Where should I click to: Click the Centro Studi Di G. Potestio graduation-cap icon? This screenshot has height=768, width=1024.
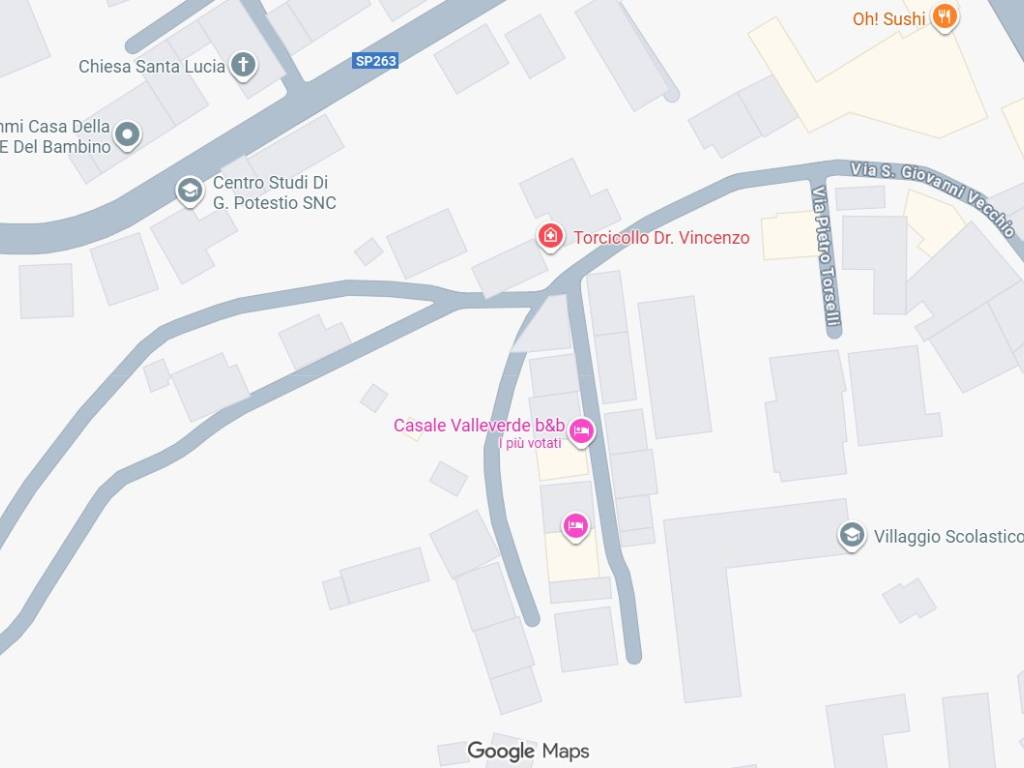189,191
